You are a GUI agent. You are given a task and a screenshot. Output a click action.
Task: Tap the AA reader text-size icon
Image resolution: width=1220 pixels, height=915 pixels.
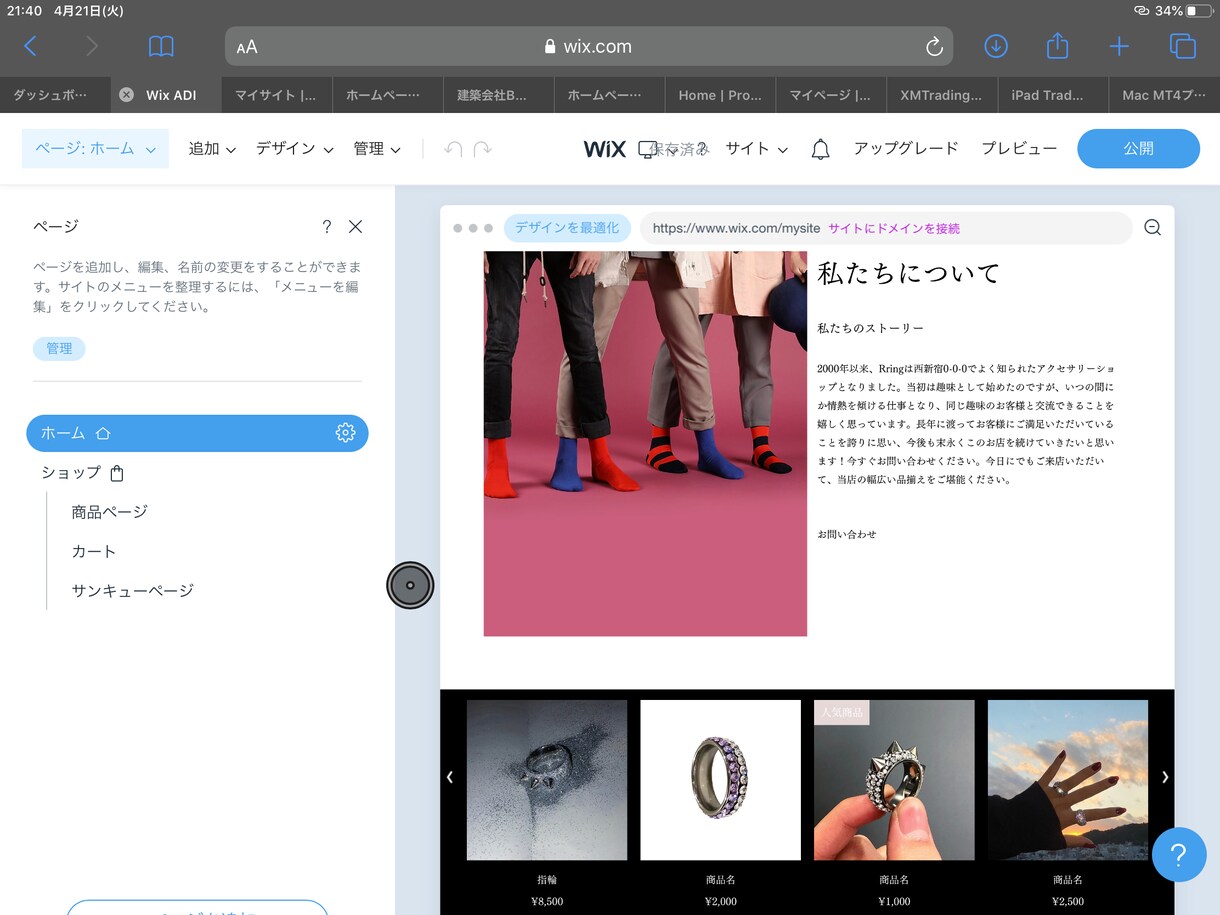point(247,47)
